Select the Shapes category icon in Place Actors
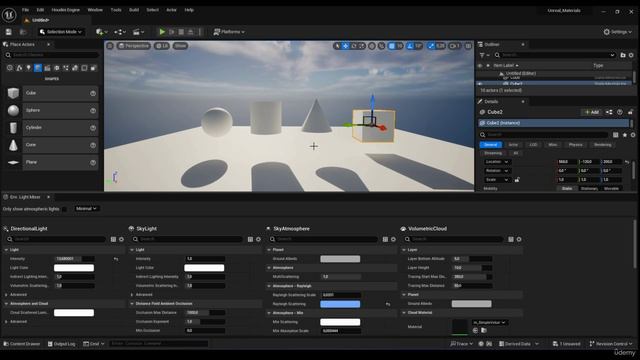 click(38, 68)
